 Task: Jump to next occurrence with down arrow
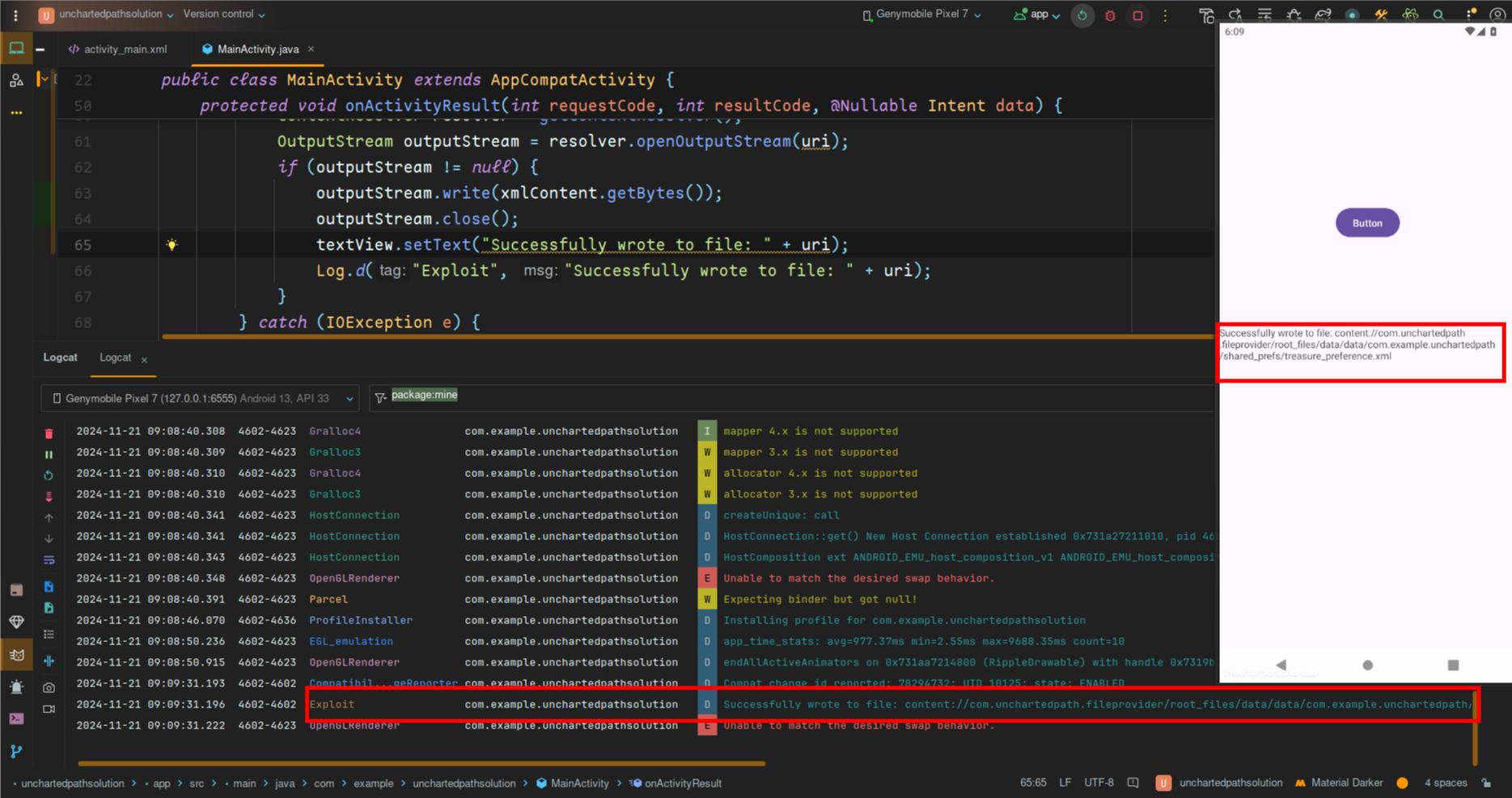49,538
